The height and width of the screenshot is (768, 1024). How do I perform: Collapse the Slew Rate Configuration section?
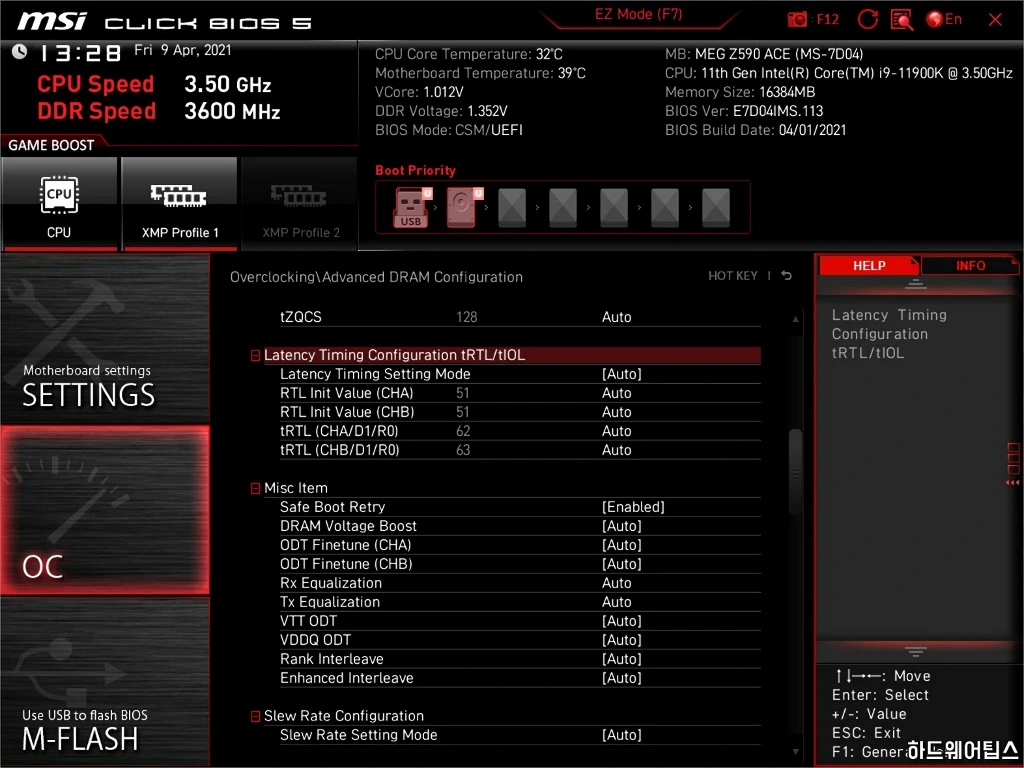click(x=255, y=716)
